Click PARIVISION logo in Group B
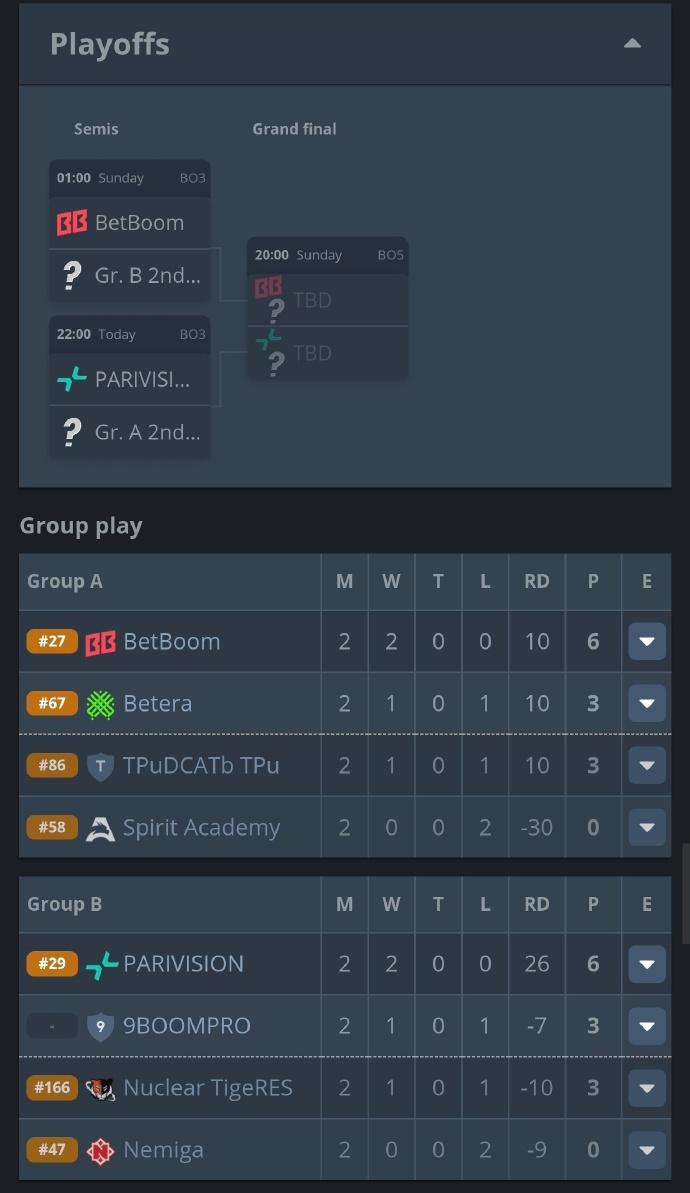690x1193 pixels. pos(102,964)
